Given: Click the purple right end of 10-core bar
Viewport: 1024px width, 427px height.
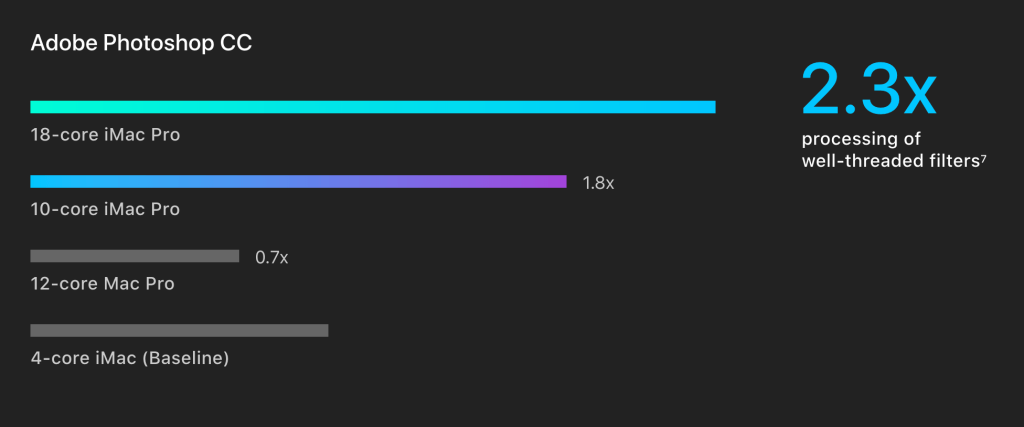Looking at the screenshot, I should click(557, 182).
